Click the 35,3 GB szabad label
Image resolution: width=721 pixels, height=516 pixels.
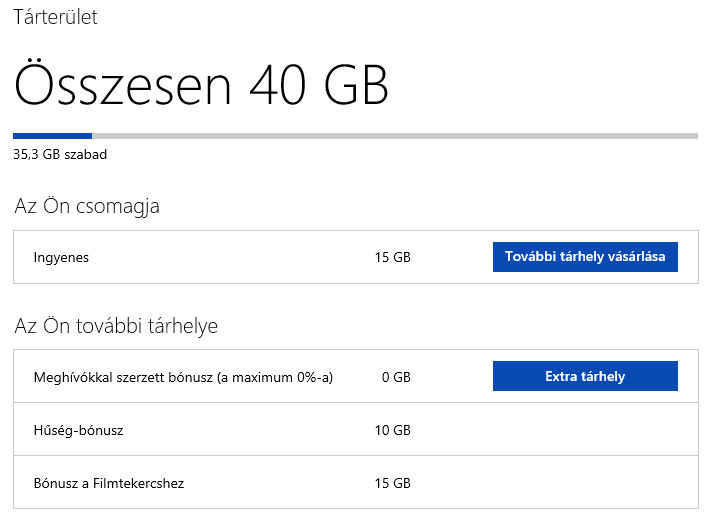click(60, 155)
